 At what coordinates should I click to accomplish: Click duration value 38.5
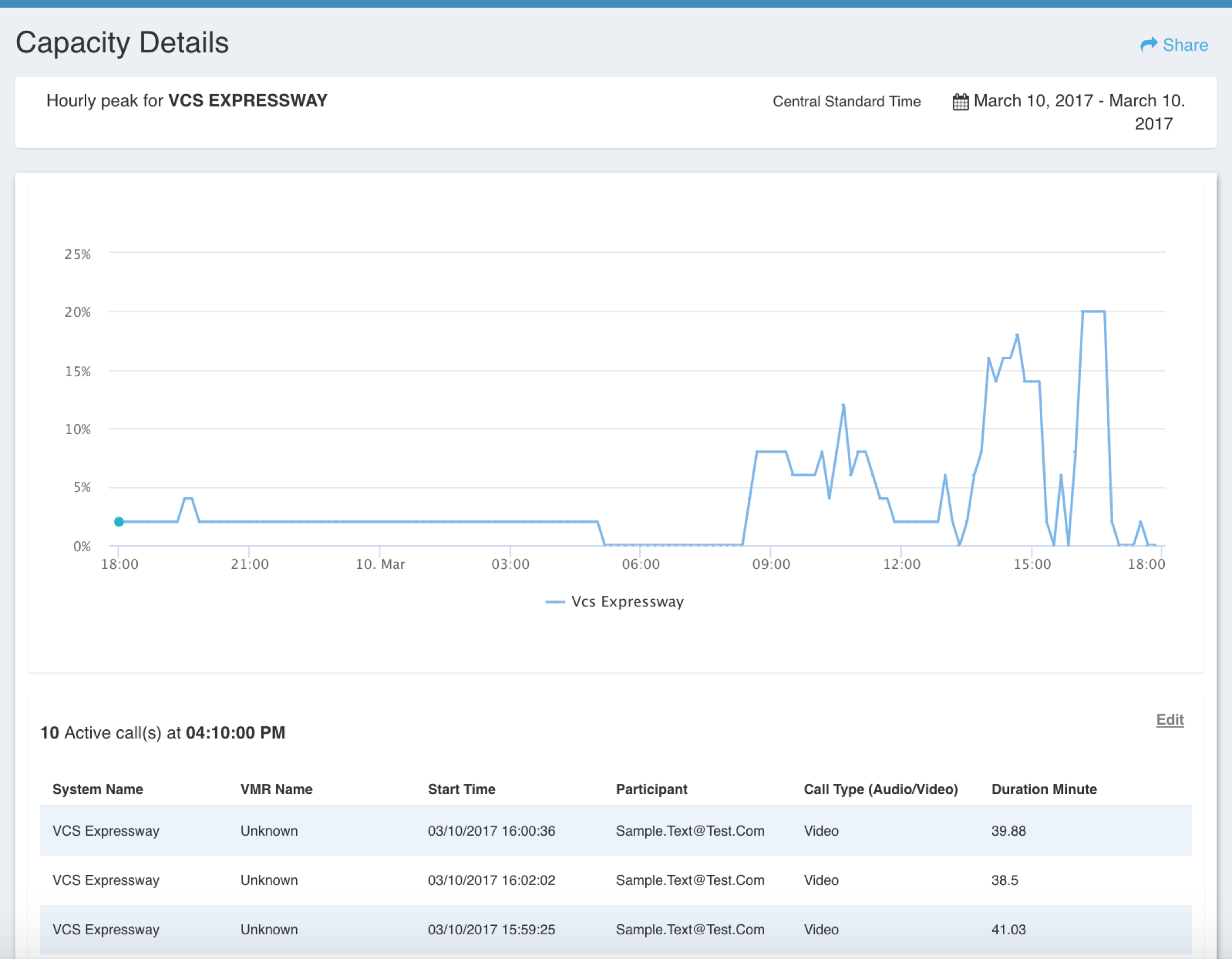tap(1005, 880)
